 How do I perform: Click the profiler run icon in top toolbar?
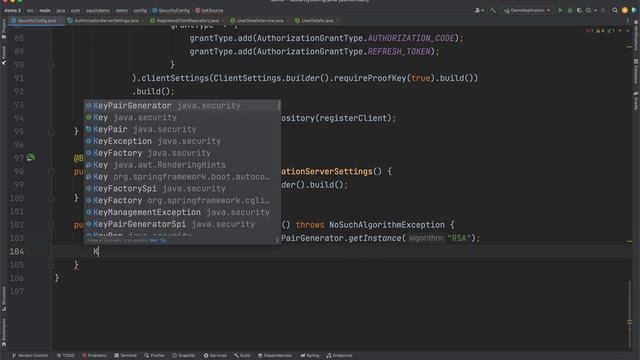tap(589, 10)
